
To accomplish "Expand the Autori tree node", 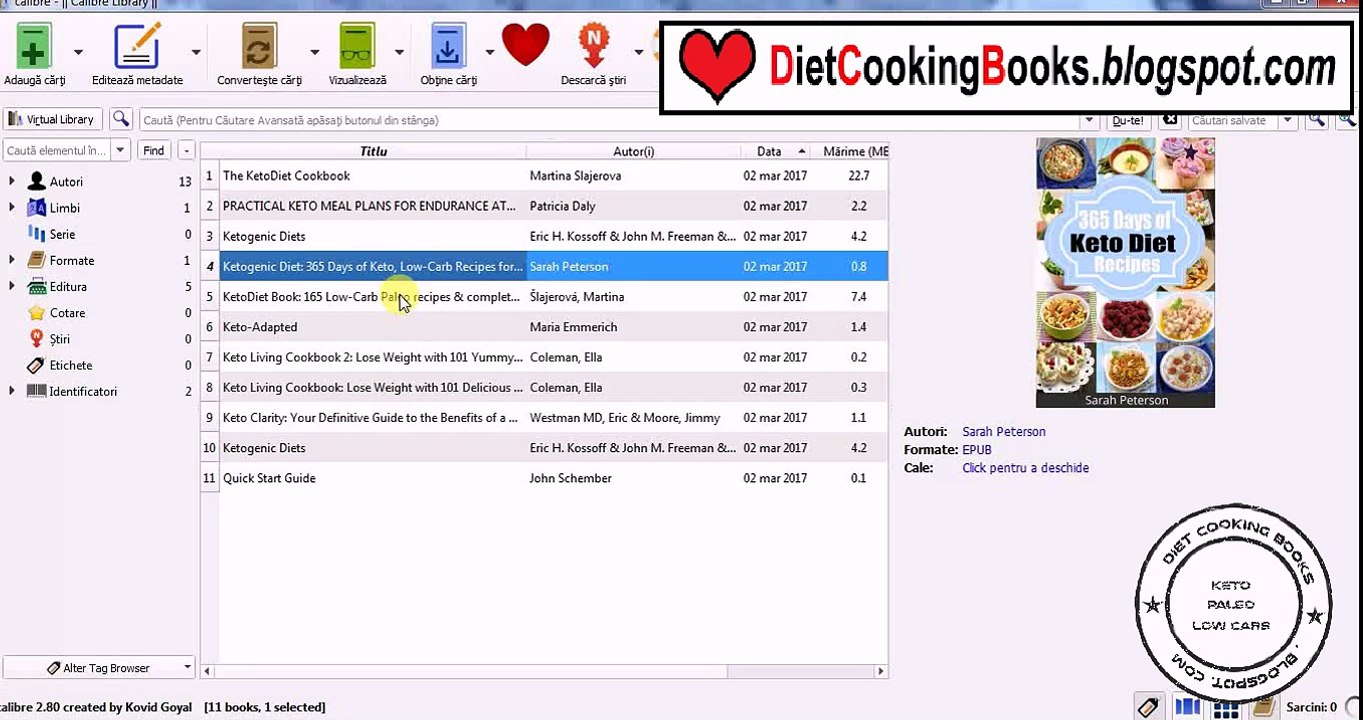I will (x=12, y=181).
